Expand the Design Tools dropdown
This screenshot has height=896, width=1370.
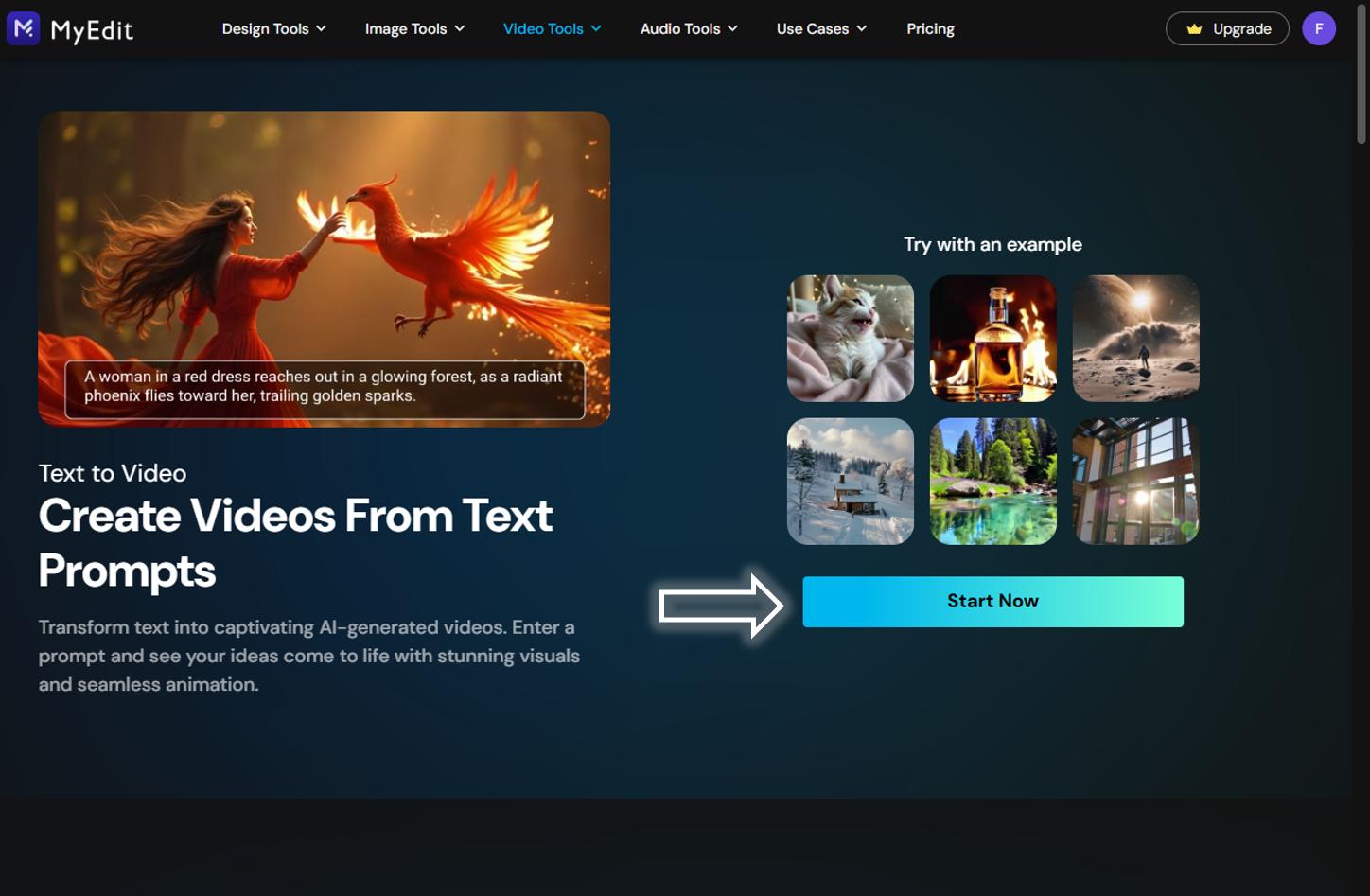click(272, 28)
